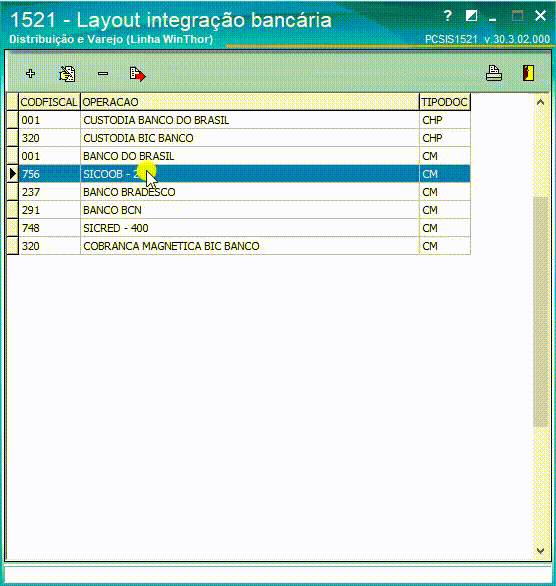Screen dimensions: 556x586
Task: Click row selector beside CUSTODIA BANCO DO BRASIL
Action: (13, 120)
